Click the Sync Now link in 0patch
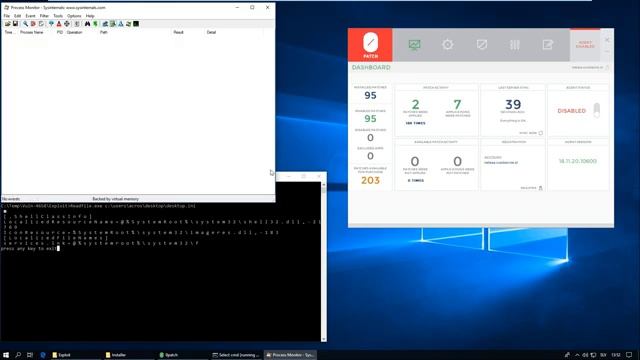 [x=531, y=133]
